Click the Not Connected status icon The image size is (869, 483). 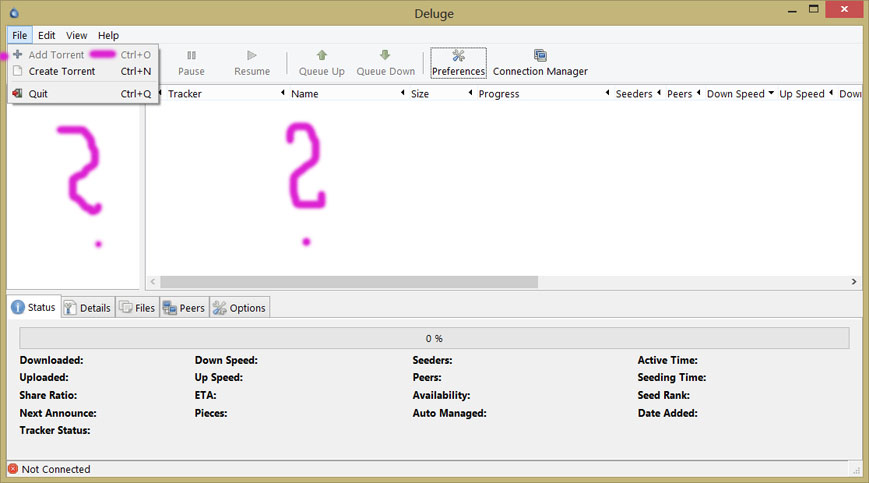pos(13,469)
